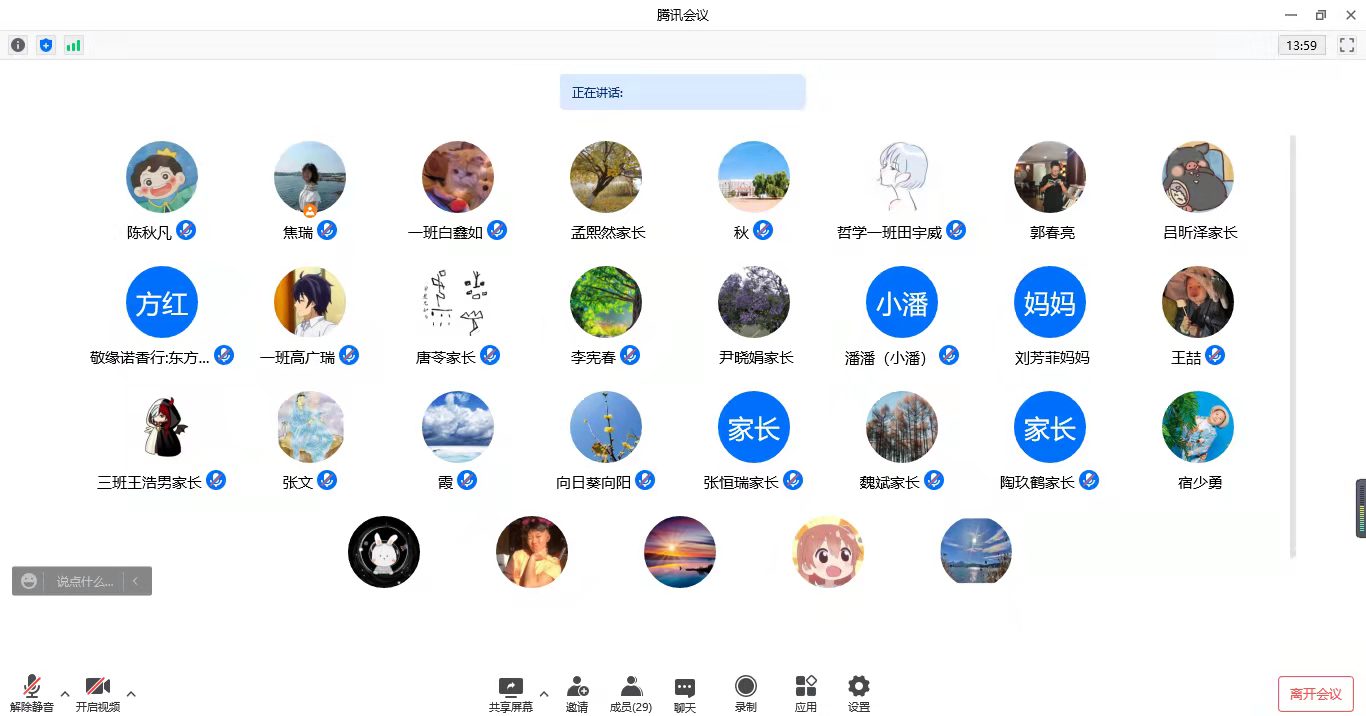Open the Members (成员) list
Viewport: 1366px width, 716px height.
click(630, 693)
